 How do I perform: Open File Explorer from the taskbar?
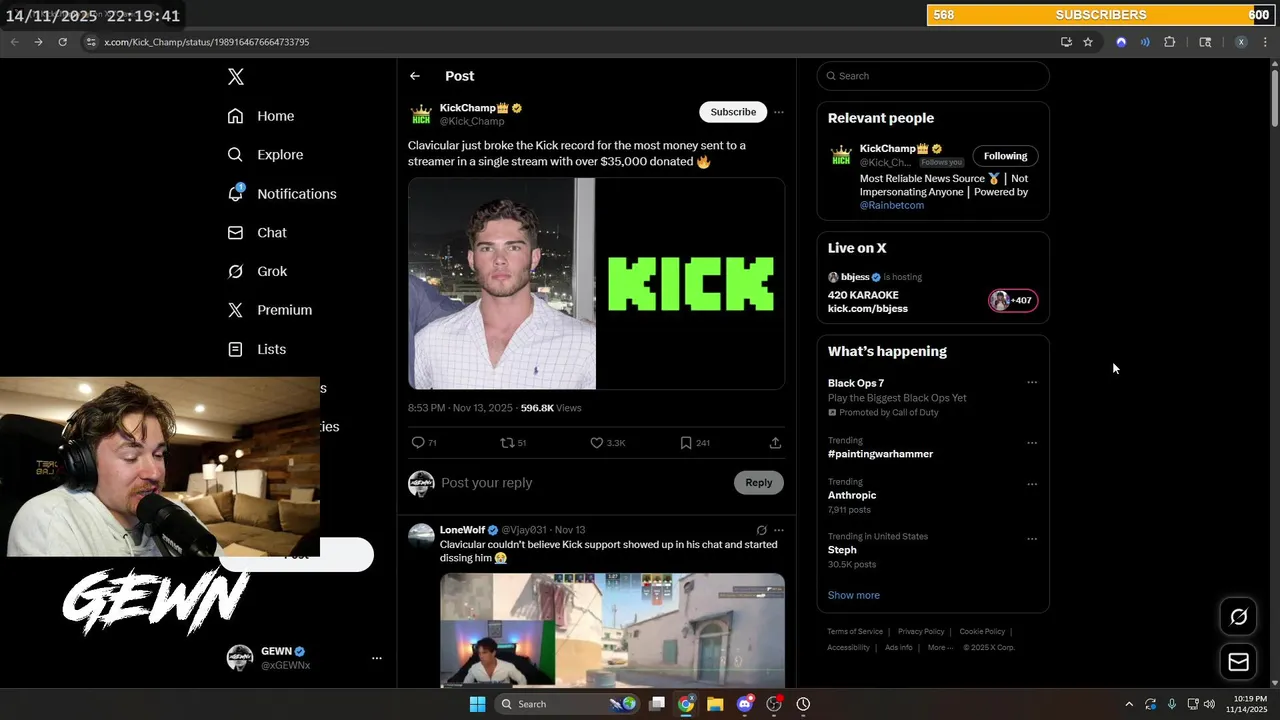[x=715, y=704]
